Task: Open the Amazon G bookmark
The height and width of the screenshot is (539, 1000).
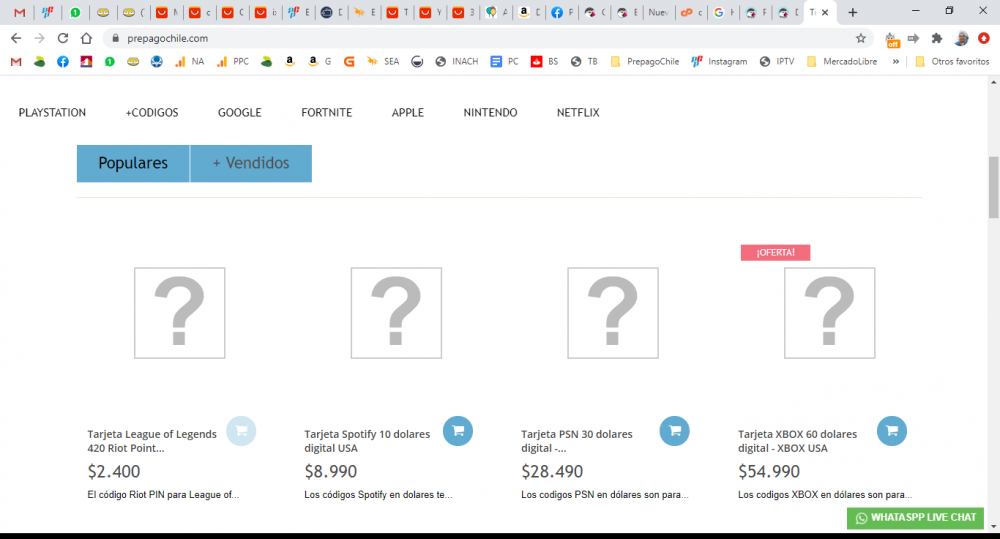Action: coord(320,62)
